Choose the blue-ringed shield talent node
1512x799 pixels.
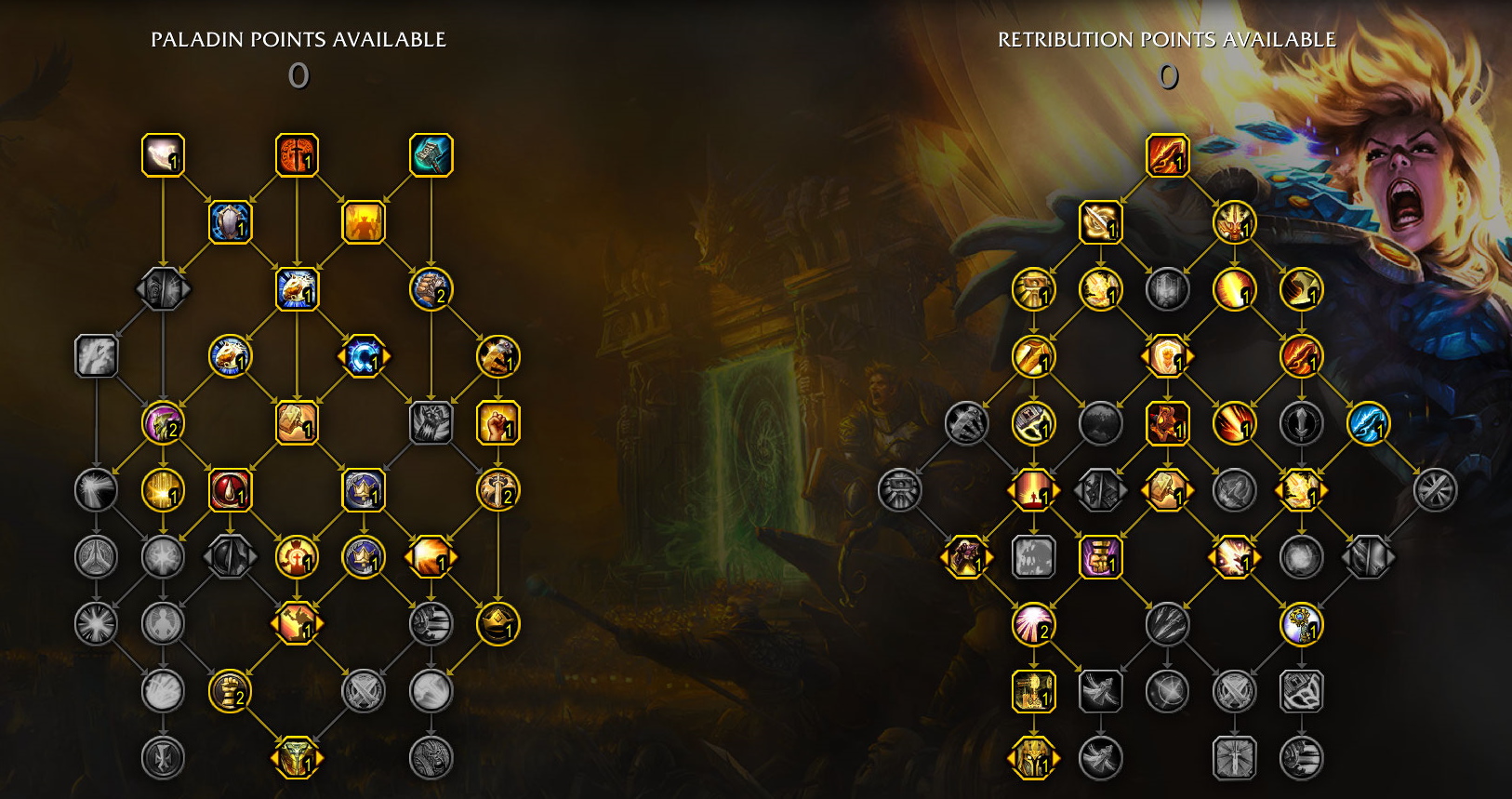click(x=230, y=222)
